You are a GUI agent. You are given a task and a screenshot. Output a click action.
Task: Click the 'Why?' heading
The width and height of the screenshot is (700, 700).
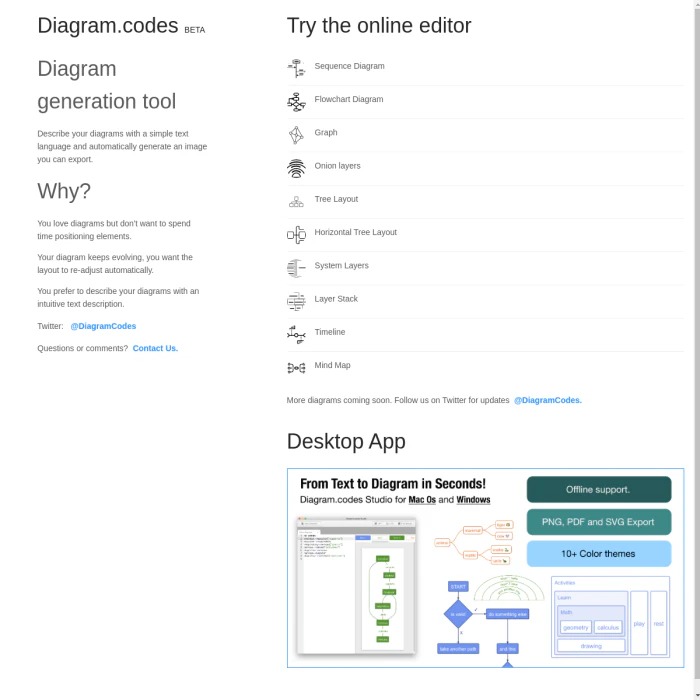64,191
